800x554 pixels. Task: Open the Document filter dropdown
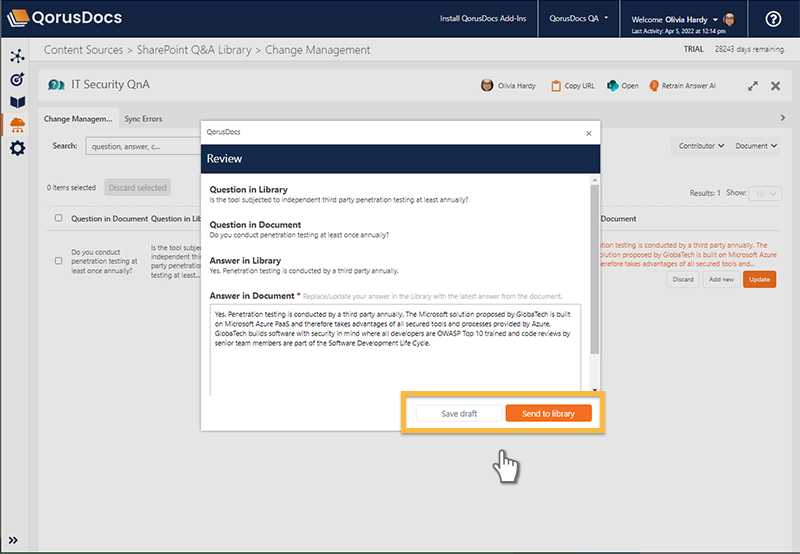click(x=756, y=146)
